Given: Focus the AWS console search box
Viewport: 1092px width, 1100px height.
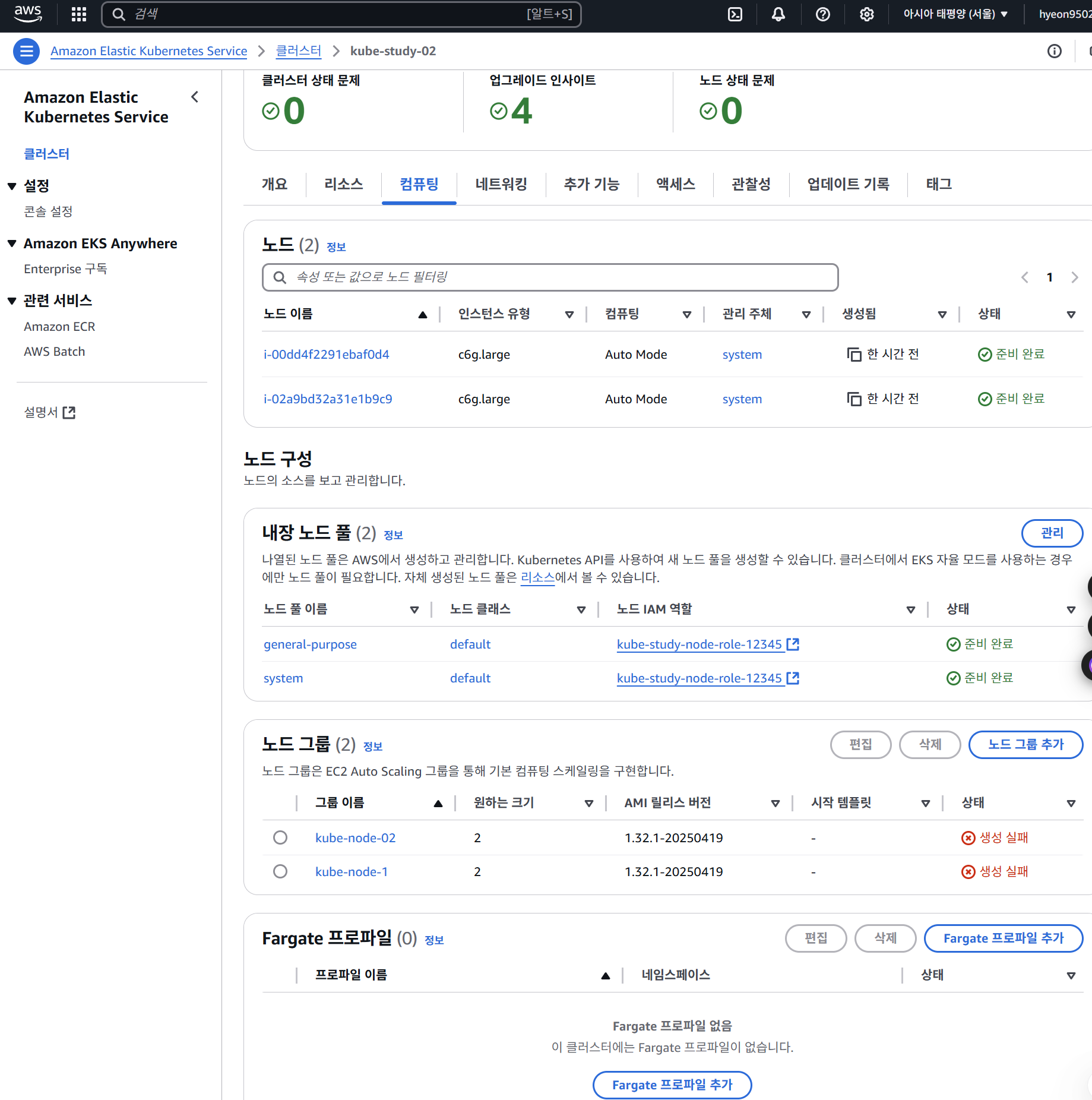Looking at the screenshot, I should pos(341,14).
